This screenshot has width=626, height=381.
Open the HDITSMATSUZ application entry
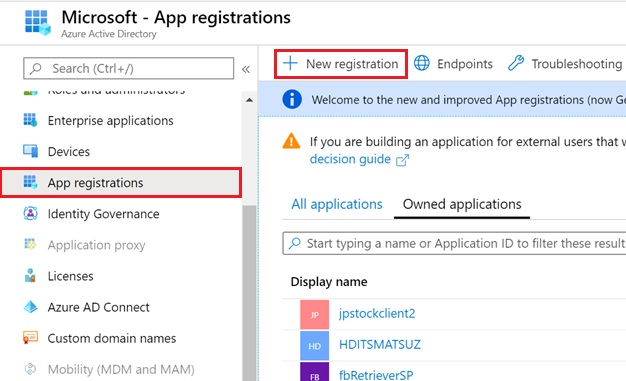[379, 344]
